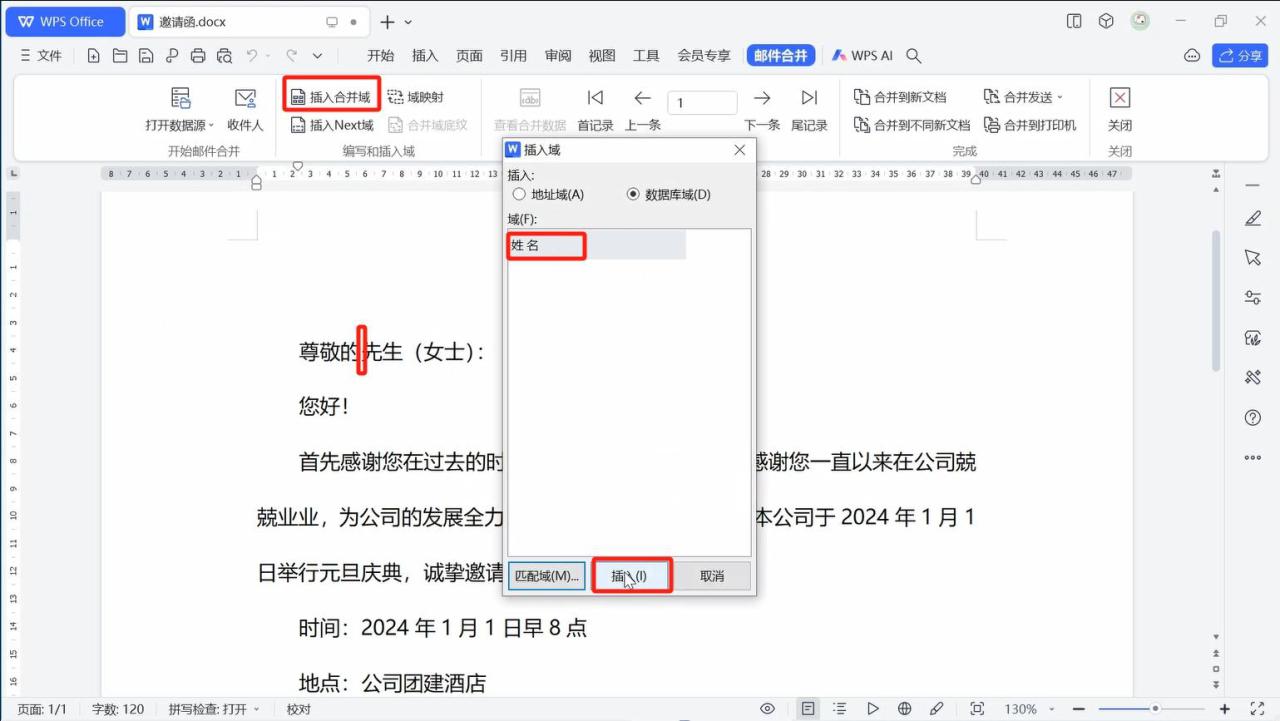Select the 姓名 field in list

(597, 245)
